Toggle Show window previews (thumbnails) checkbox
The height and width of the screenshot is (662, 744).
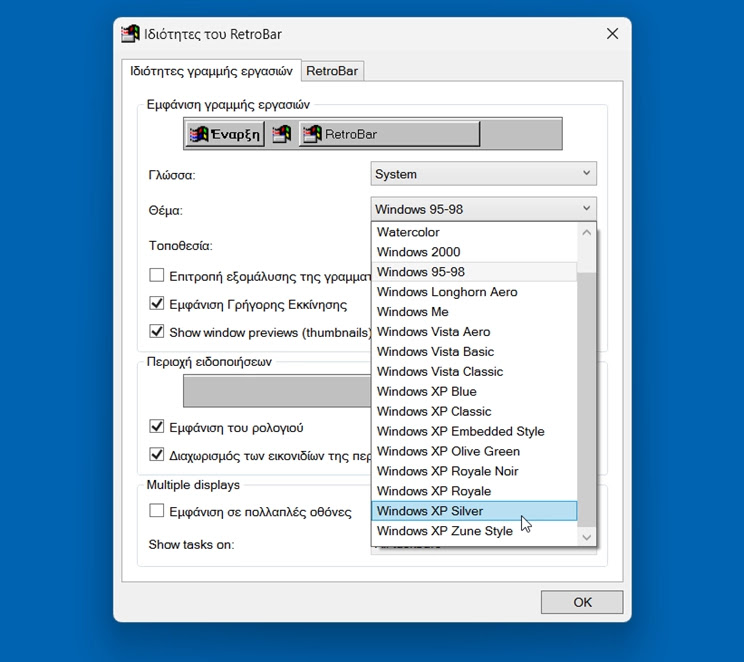(157, 331)
